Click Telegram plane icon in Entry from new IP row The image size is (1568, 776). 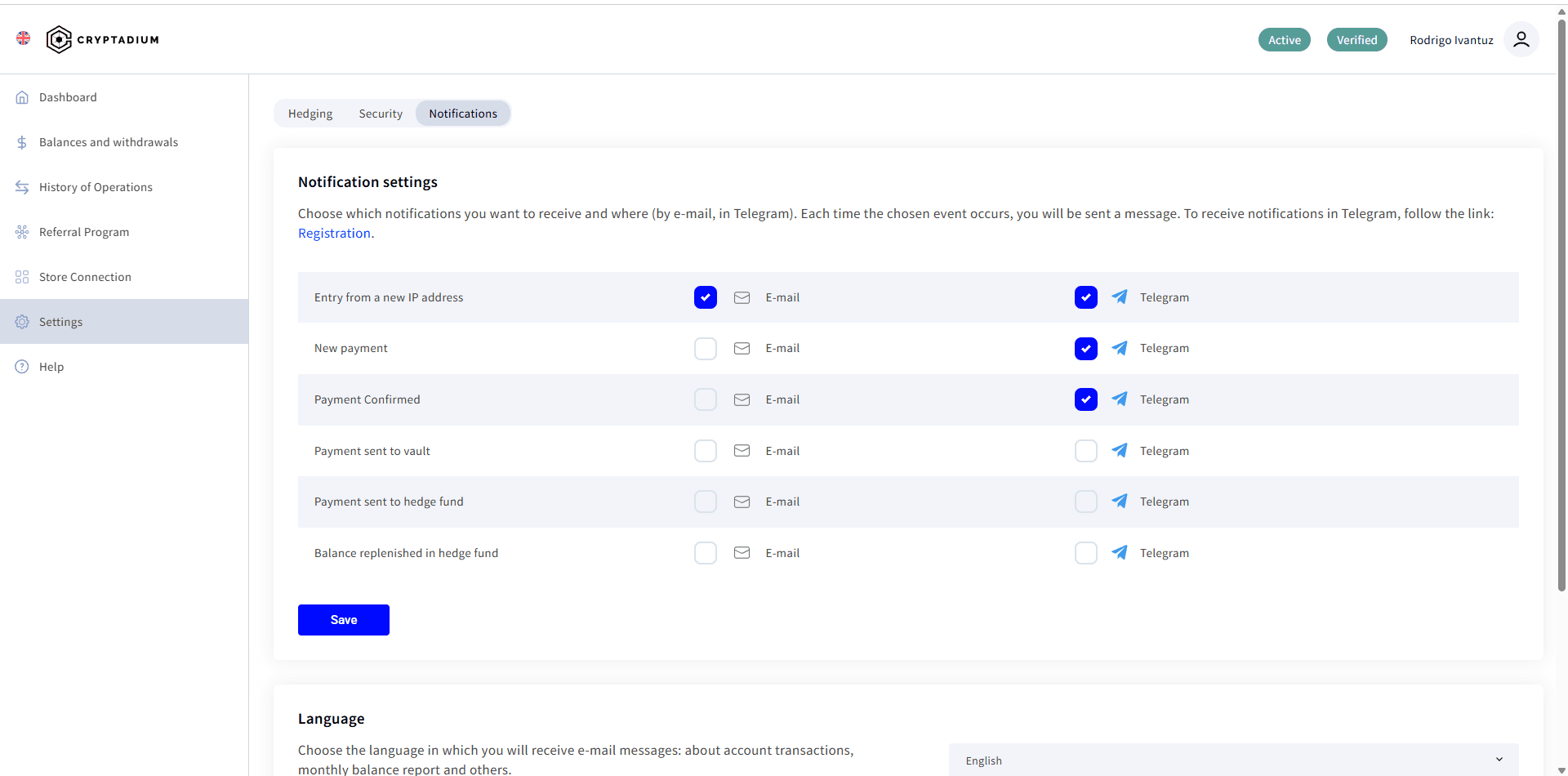coord(1120,297)
